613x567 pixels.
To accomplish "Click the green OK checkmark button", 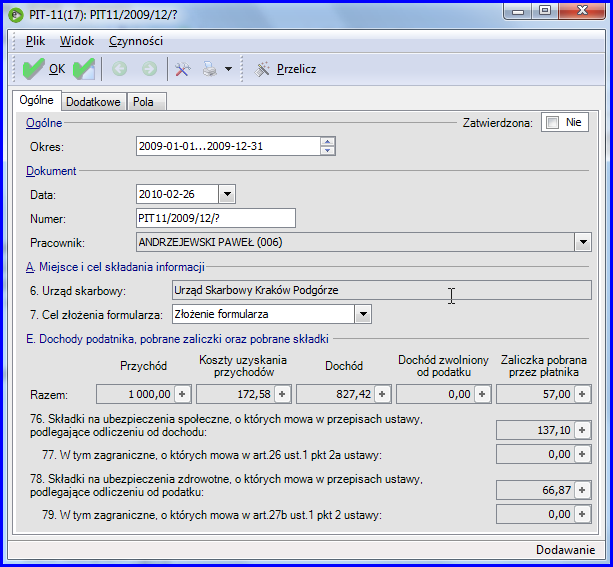I will (43, 69).
